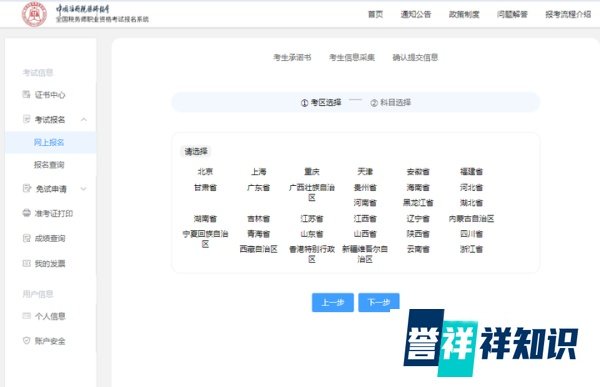Choose 山西省 as exam region
The image size is (600, 387).
365,234
